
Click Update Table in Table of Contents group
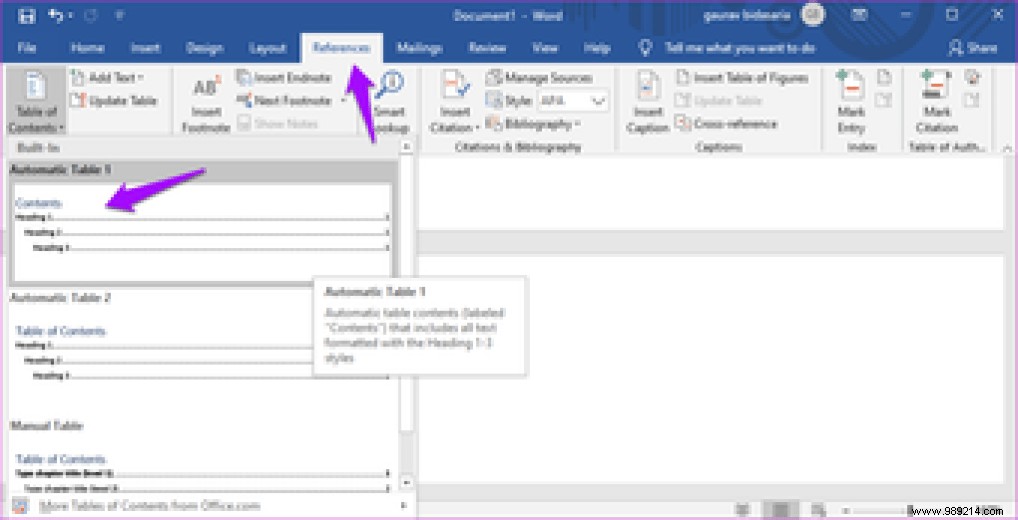tap(114, 101)
